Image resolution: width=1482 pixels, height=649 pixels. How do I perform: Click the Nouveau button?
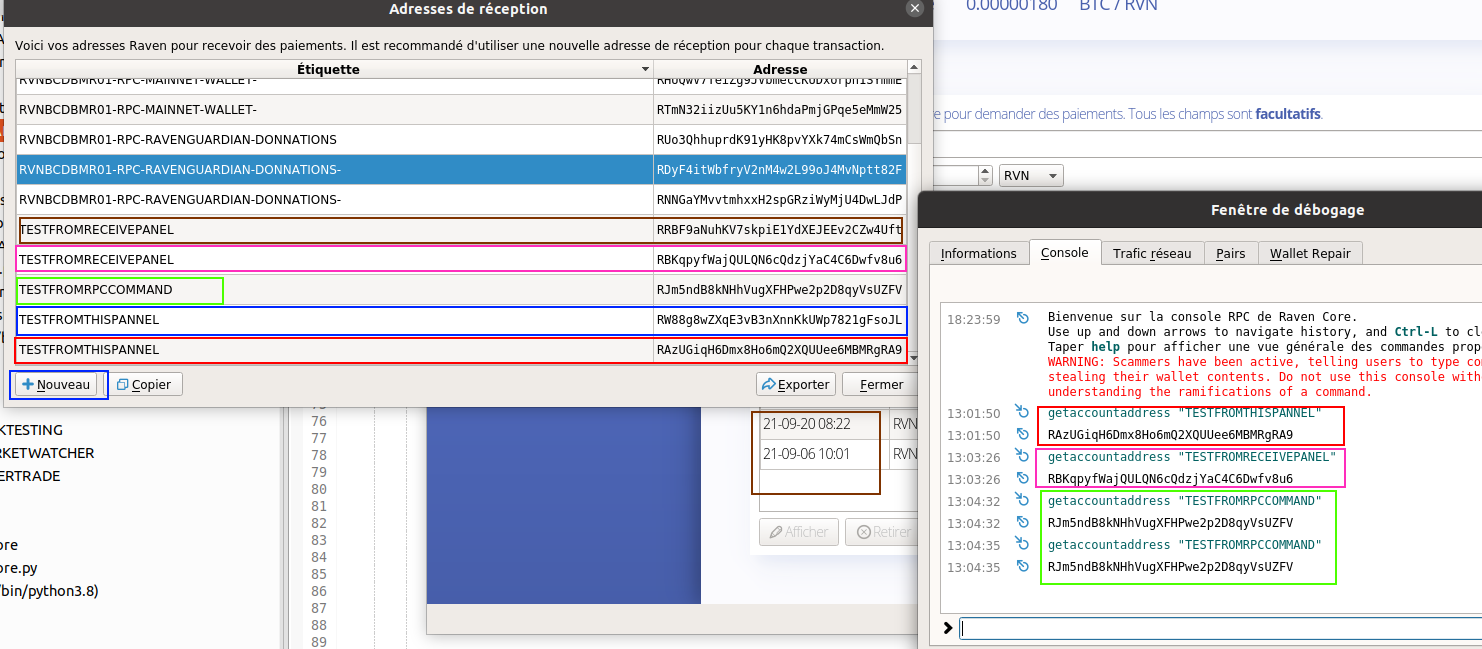pos(56,384)
